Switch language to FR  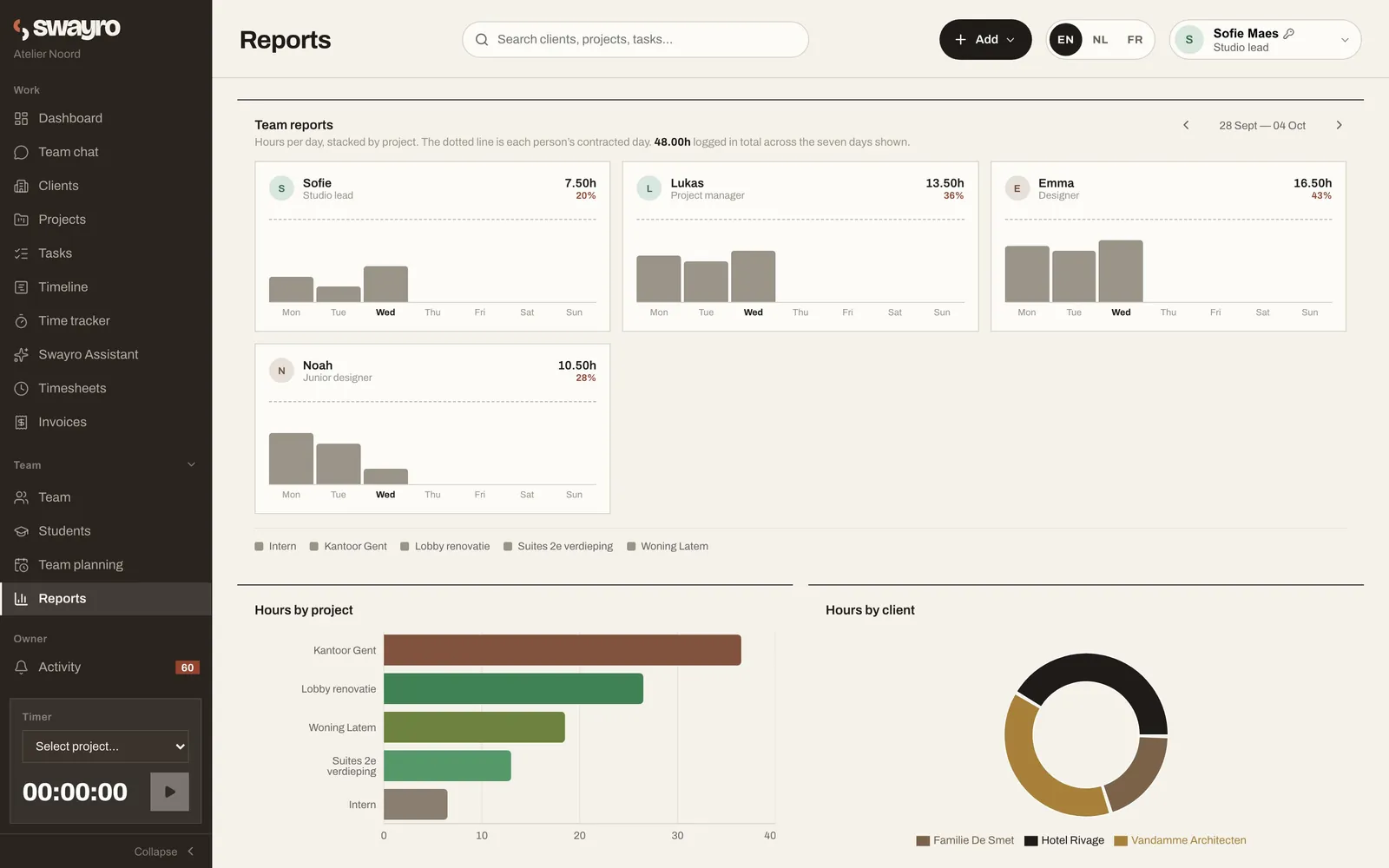(1135, 40)
